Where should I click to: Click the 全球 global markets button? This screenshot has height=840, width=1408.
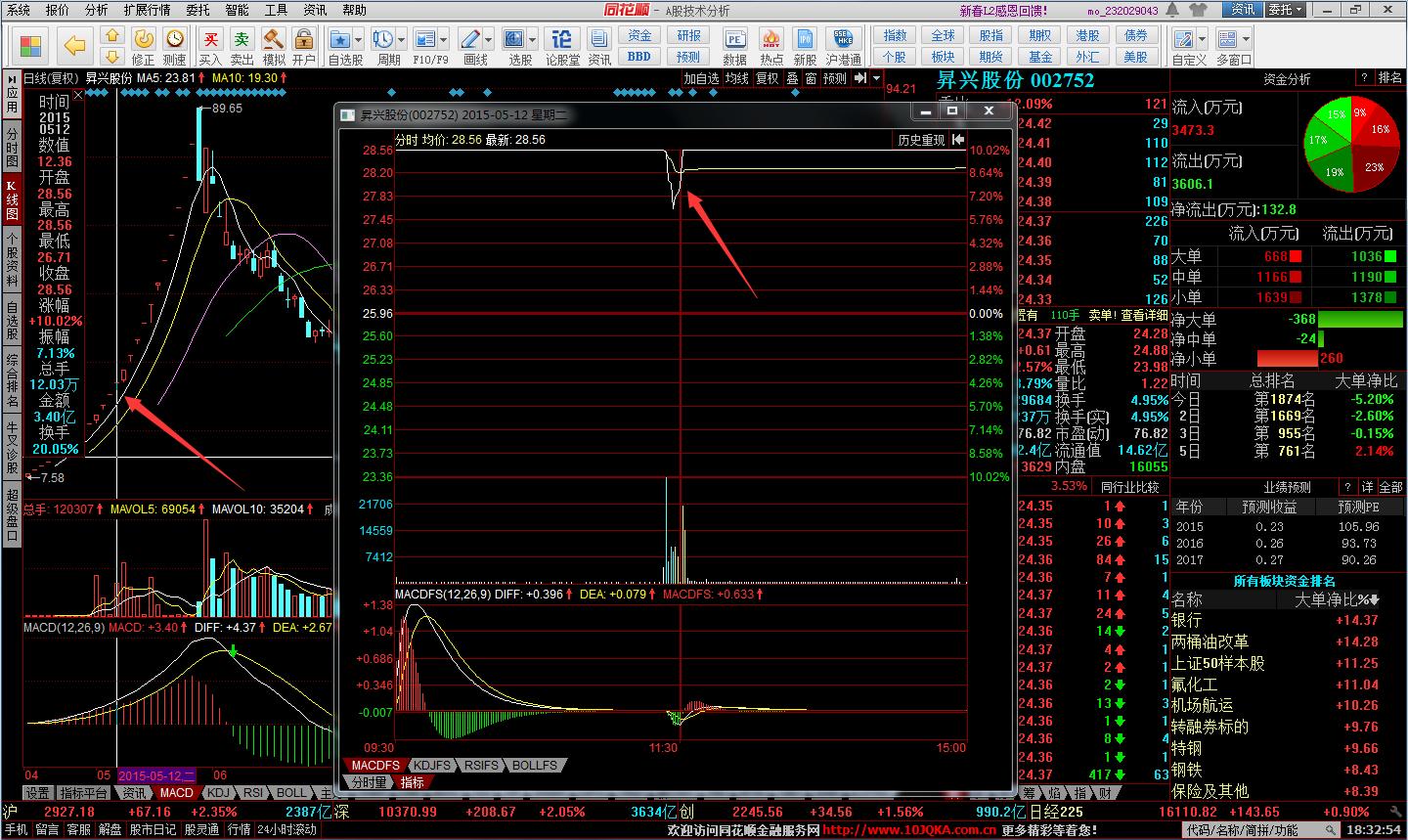point(943,35)
